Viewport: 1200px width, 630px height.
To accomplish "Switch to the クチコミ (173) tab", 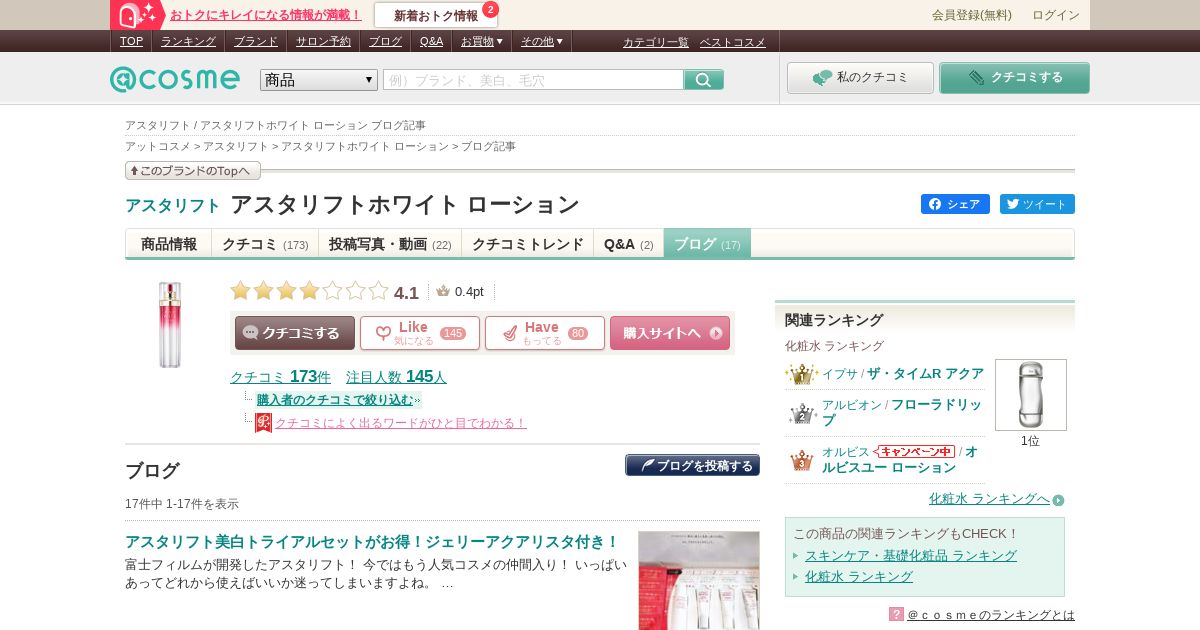I will 265,244.
